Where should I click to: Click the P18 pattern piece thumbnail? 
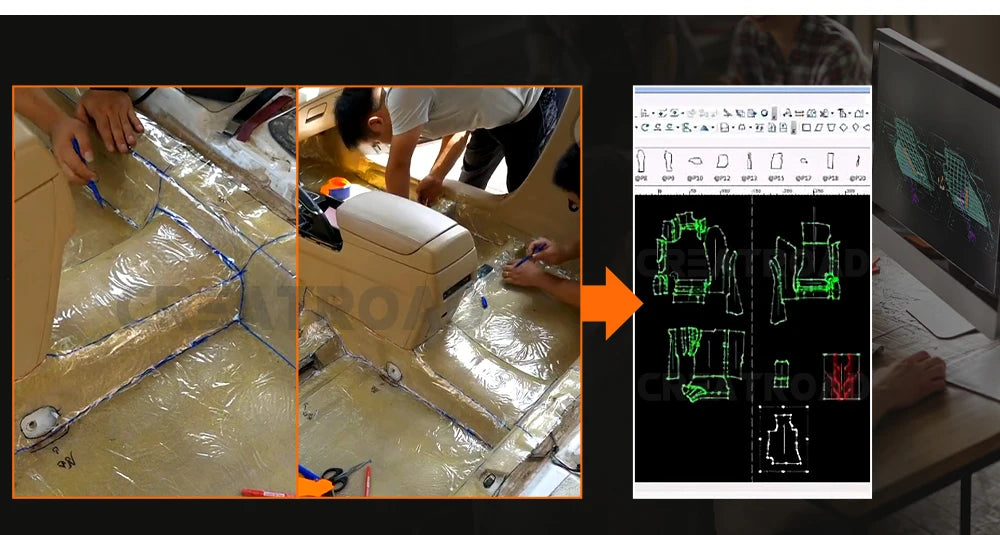pyautogui.click(x=830, y=162)
